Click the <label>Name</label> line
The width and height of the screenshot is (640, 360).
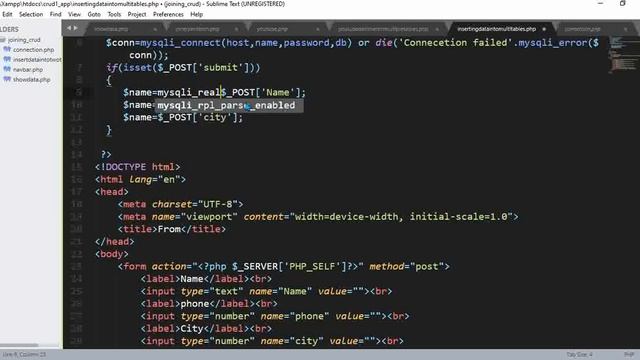[206, 279]
